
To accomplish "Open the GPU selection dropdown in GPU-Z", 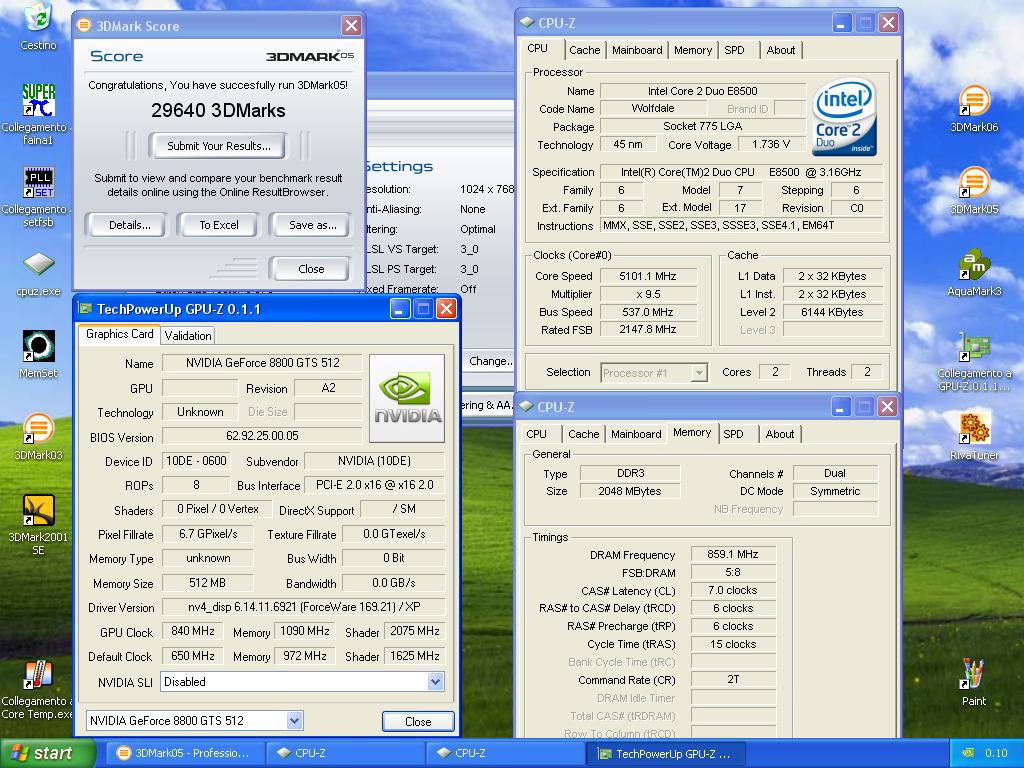I will click(x=295, y=721).
